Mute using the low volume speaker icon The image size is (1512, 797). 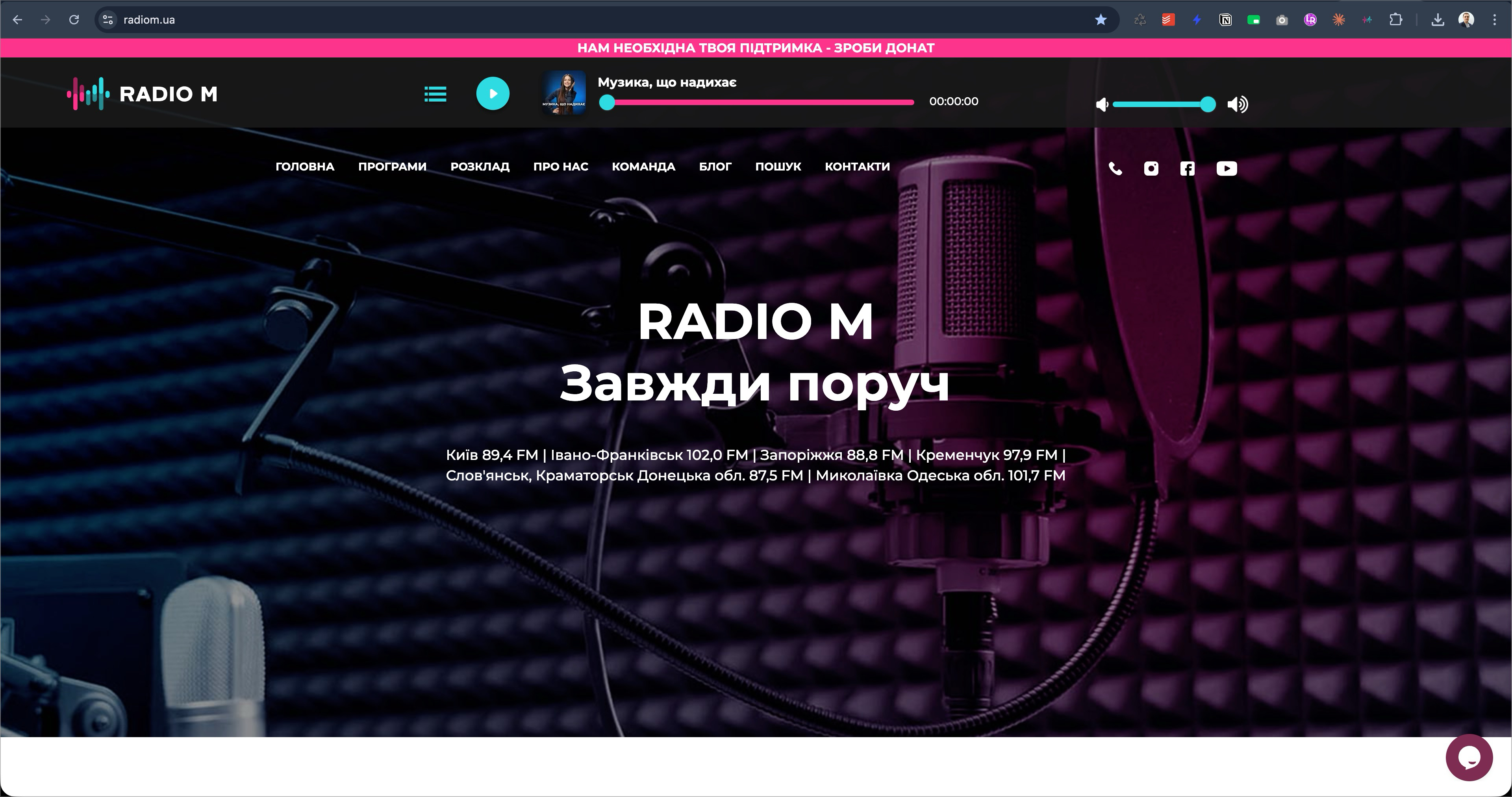pyautogui.click(x=1102, y=104)
